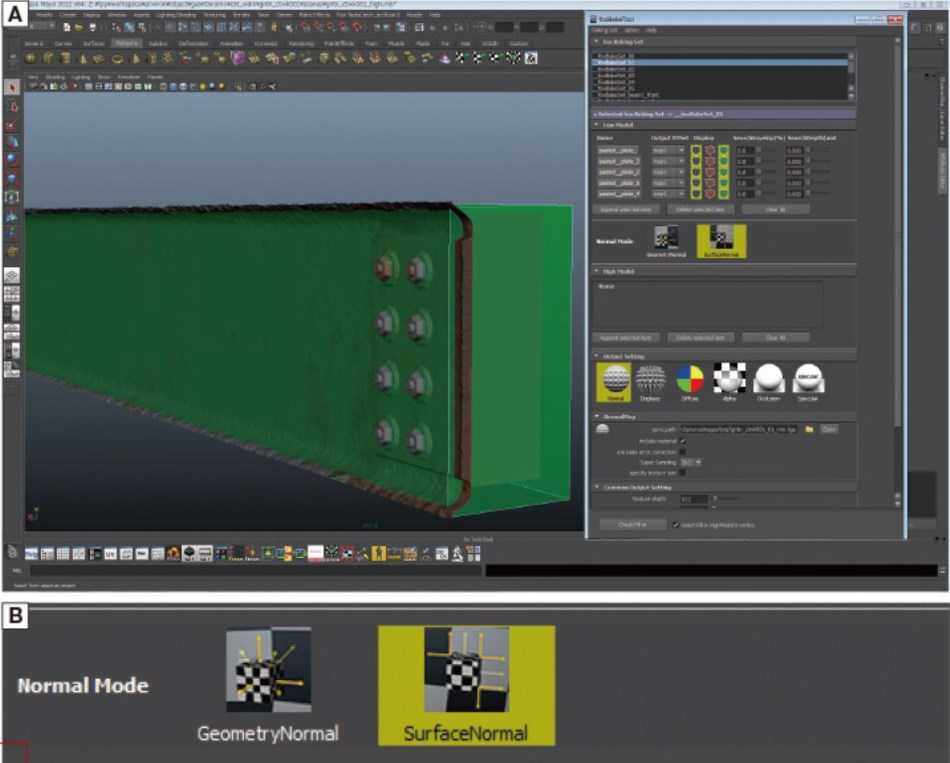Select Alpha checker output icon
The height and width of the screenshot is (763, 950).
pyautogui.click(x=729, y=382)
